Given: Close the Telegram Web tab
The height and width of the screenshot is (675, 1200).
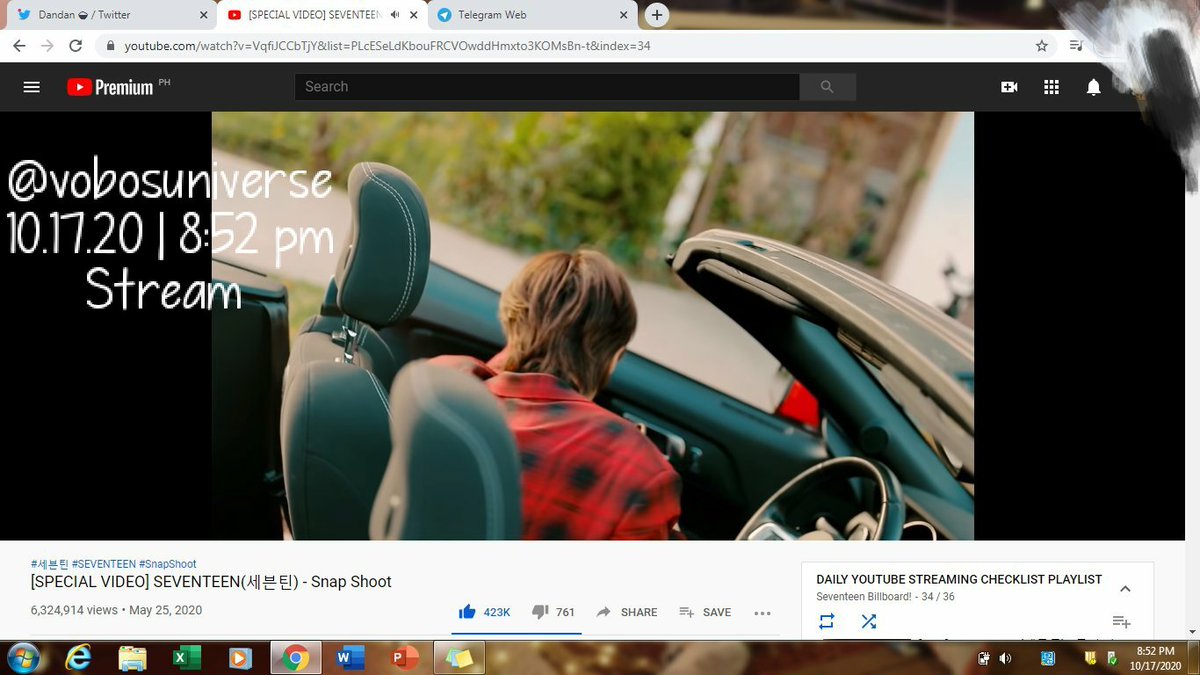Looking at the screenshot, I should click(623, 15).
